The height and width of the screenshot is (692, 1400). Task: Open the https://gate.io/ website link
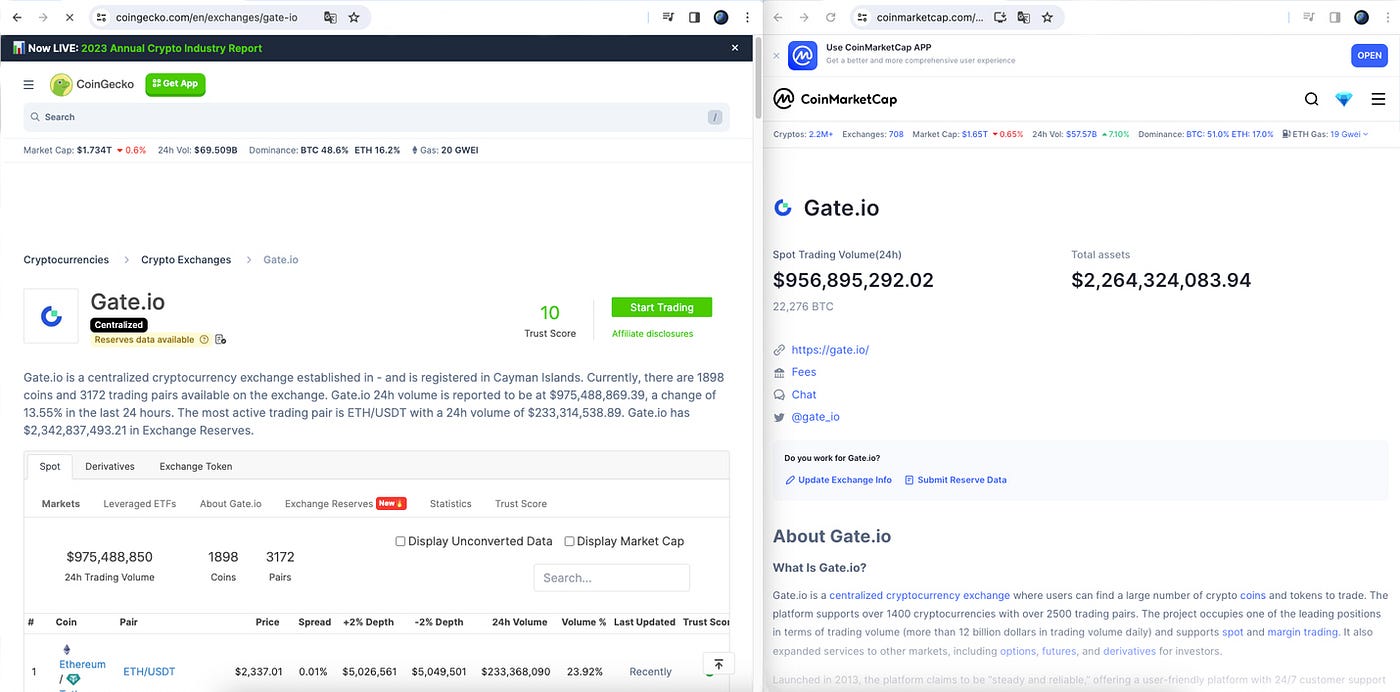coord(830,350)
